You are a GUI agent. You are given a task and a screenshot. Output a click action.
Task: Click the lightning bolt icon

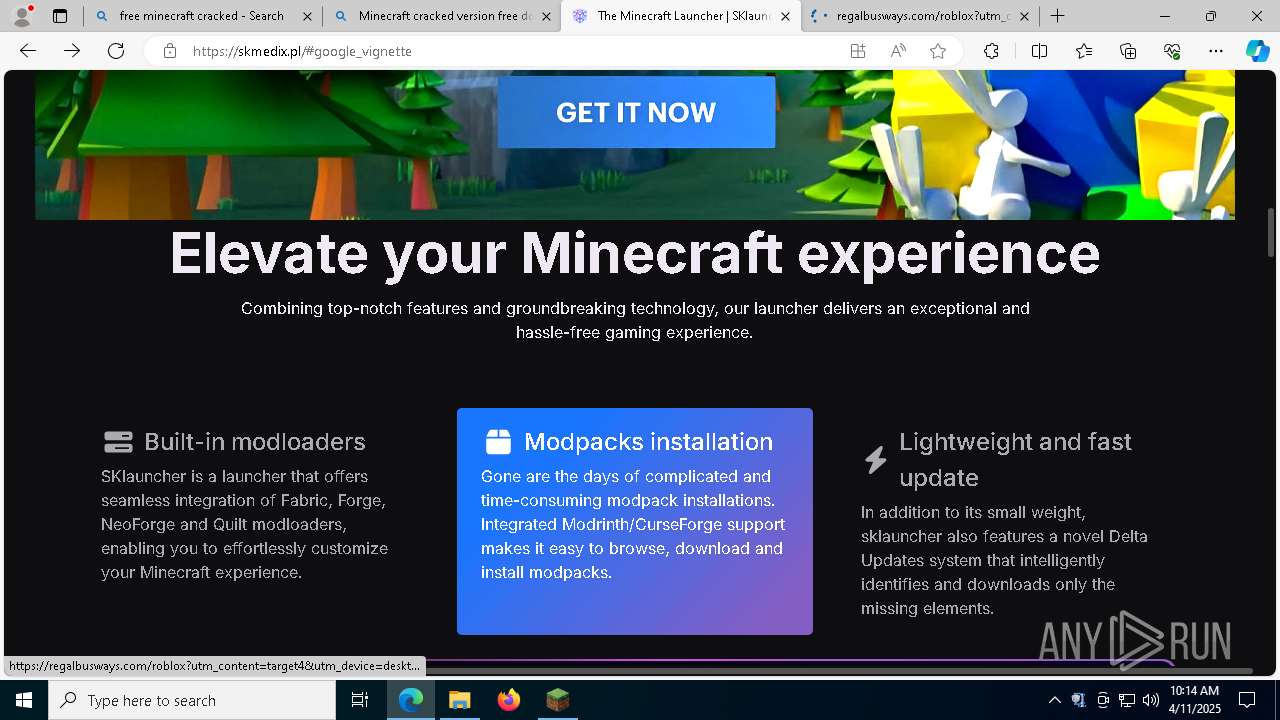click(x=876, y=459)
